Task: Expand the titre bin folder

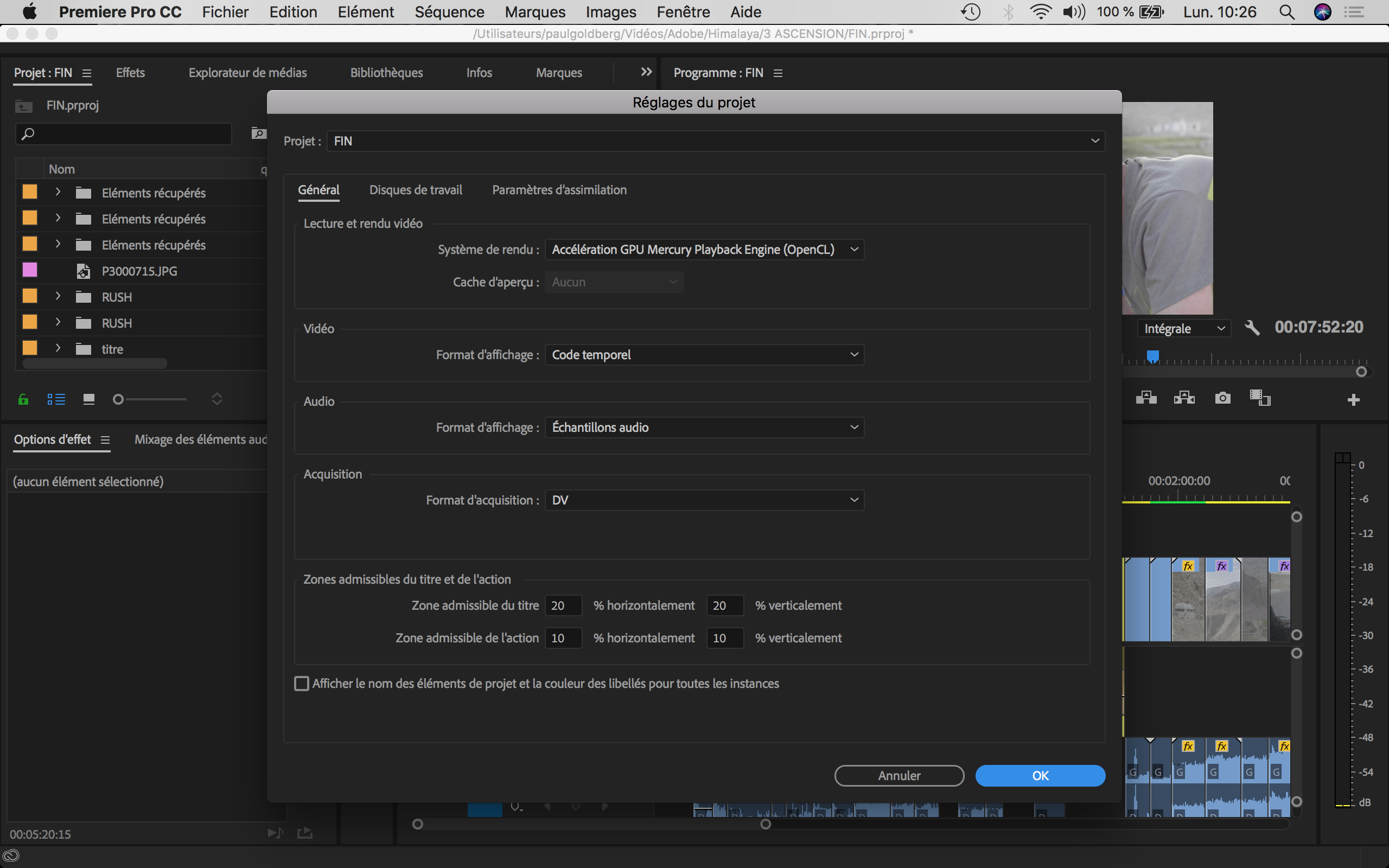Action: 58,348
